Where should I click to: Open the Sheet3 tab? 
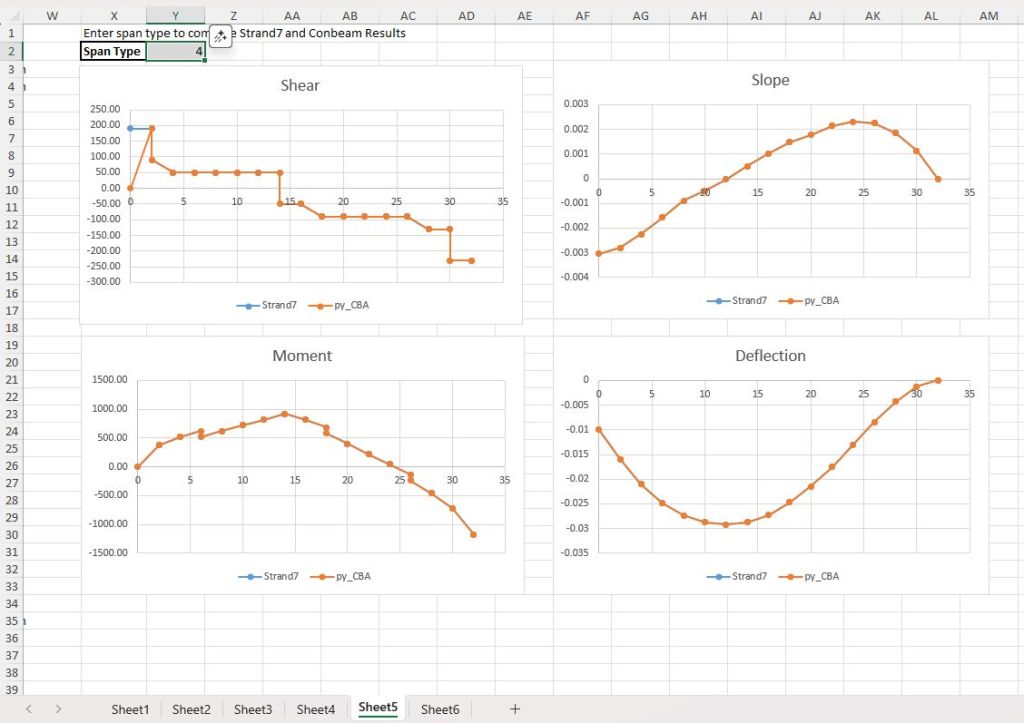(253, 709)
